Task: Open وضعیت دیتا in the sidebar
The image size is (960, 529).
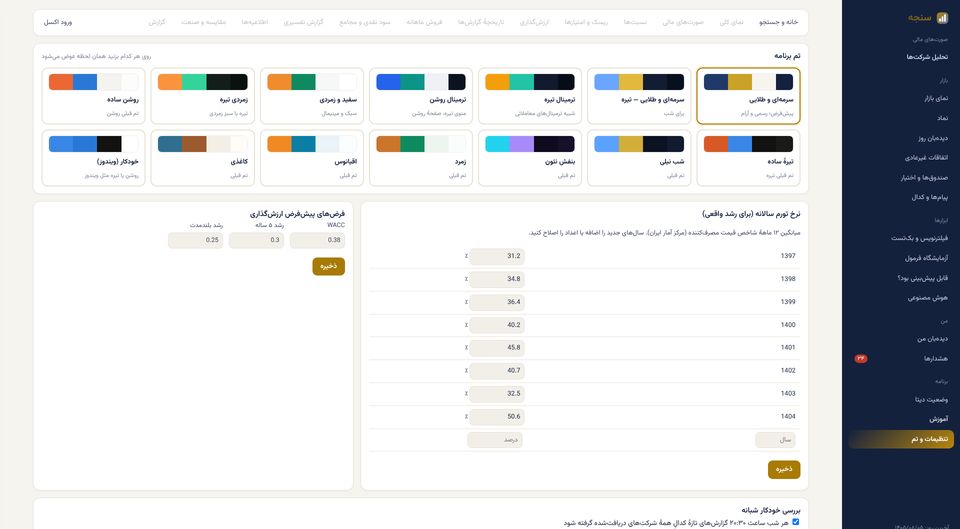Action: click(901, 399)
